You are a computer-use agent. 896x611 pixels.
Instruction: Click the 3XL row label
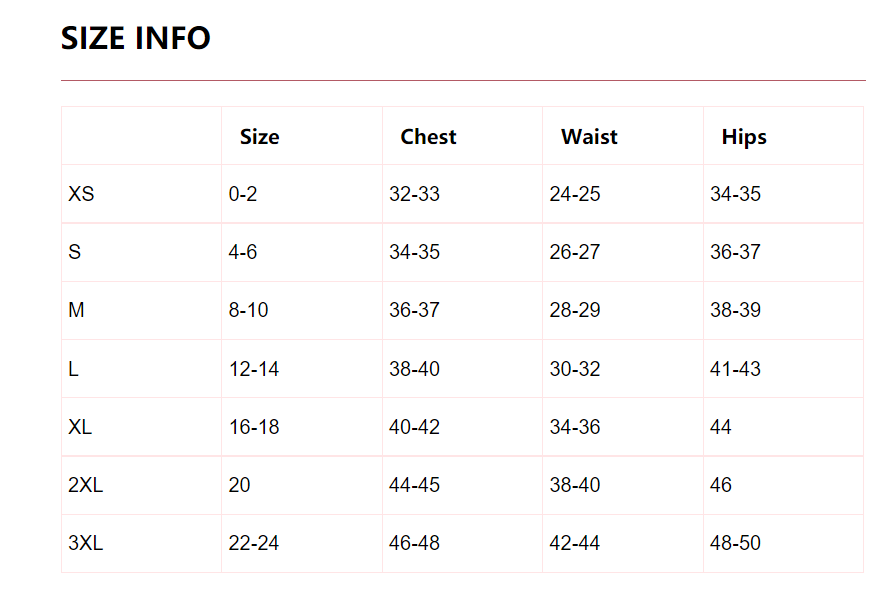86,542
